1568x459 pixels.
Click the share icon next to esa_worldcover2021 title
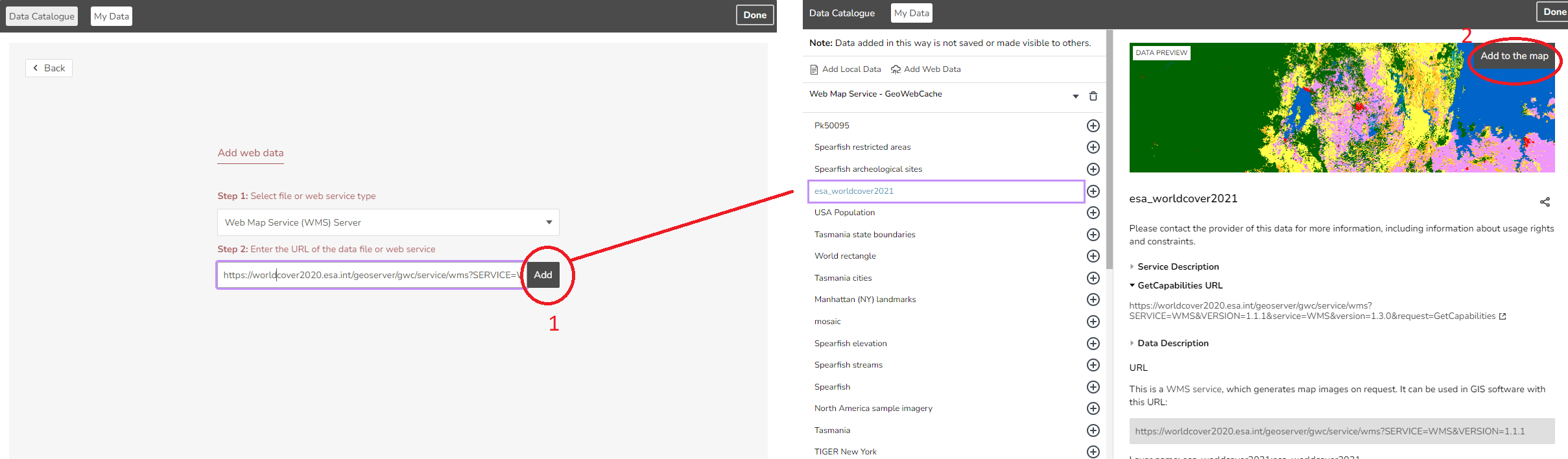(1545, 202)
